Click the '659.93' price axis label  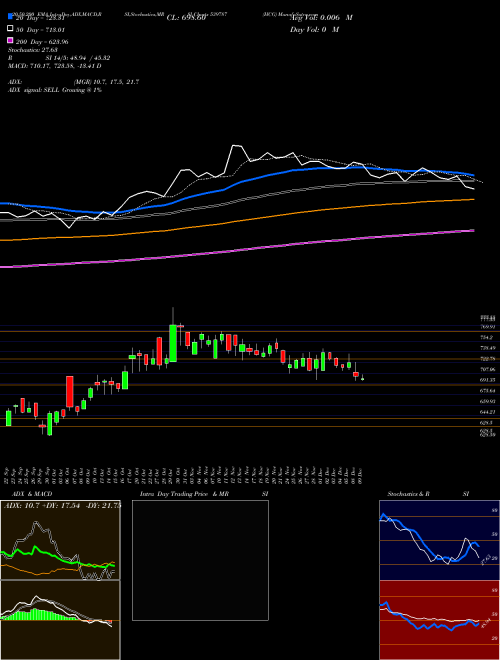(487, 401)
